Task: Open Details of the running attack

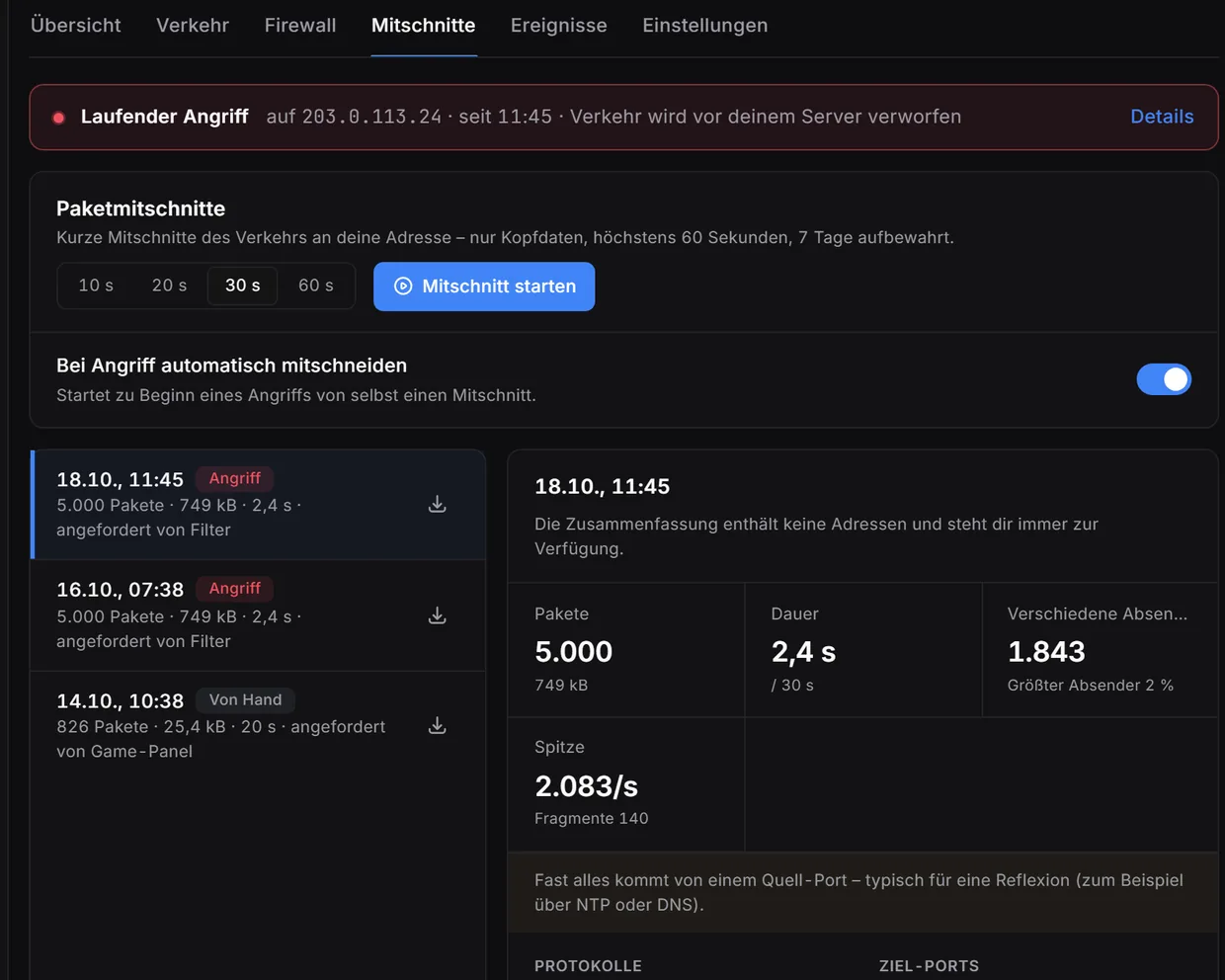Action: pyautogui.click(x=1162, y=117)
